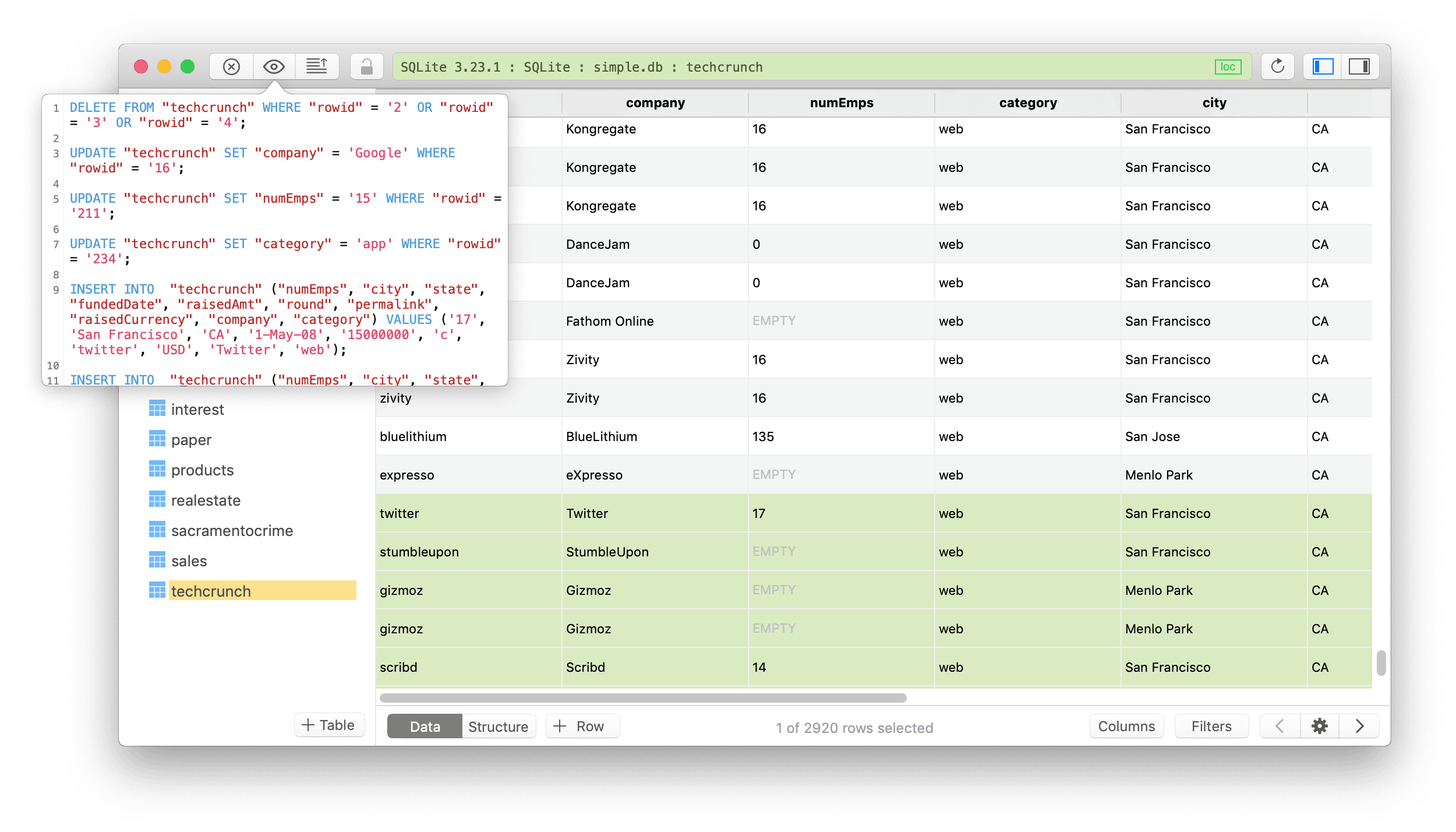Open the Filters panel
1456x832 pixels.
[1211, 726]
